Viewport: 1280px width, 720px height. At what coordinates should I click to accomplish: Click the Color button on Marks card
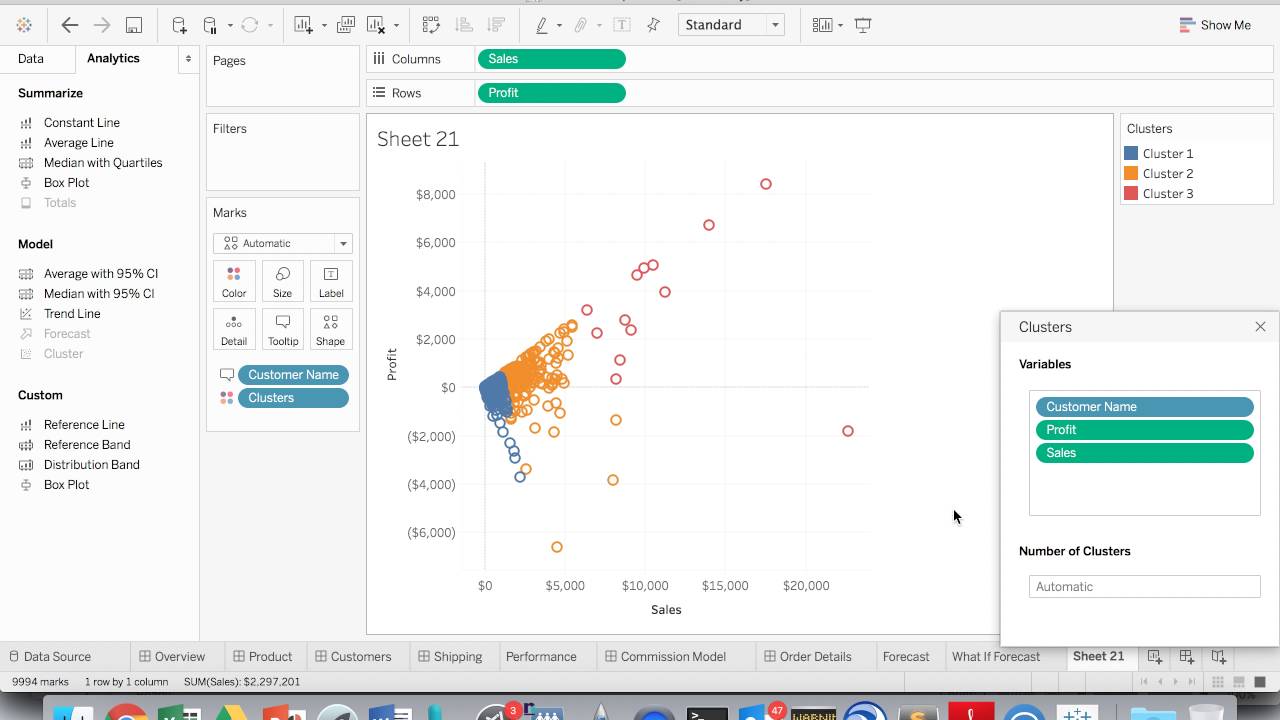point(234,282)
